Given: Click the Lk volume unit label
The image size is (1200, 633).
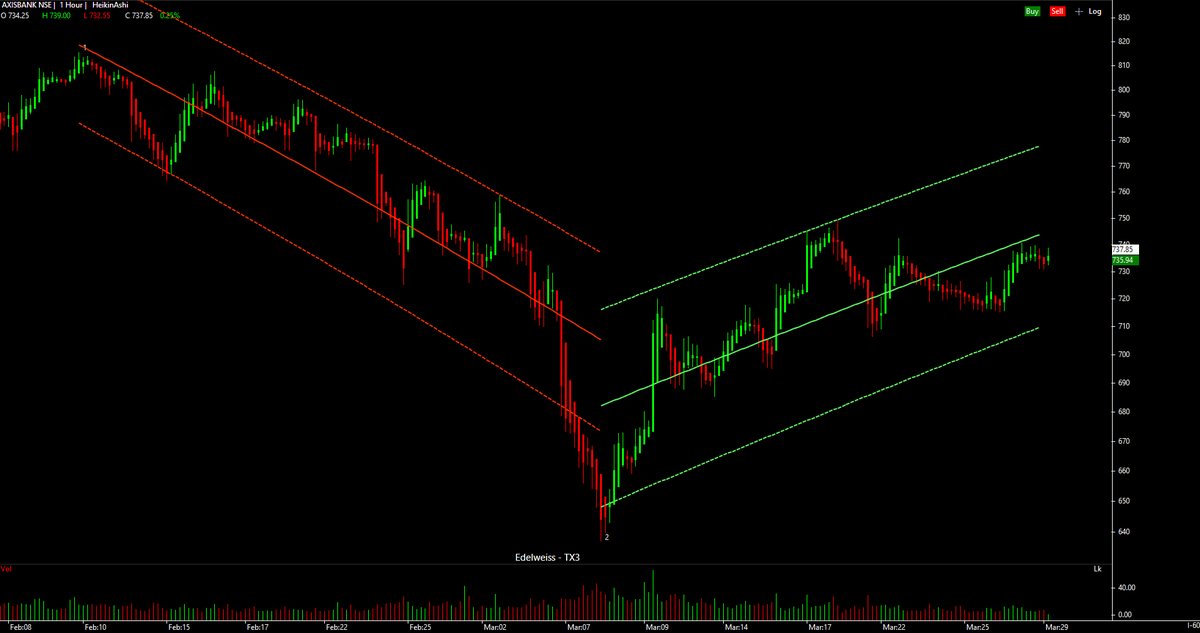Looking at the screenshot, I should pos(1097,569).
